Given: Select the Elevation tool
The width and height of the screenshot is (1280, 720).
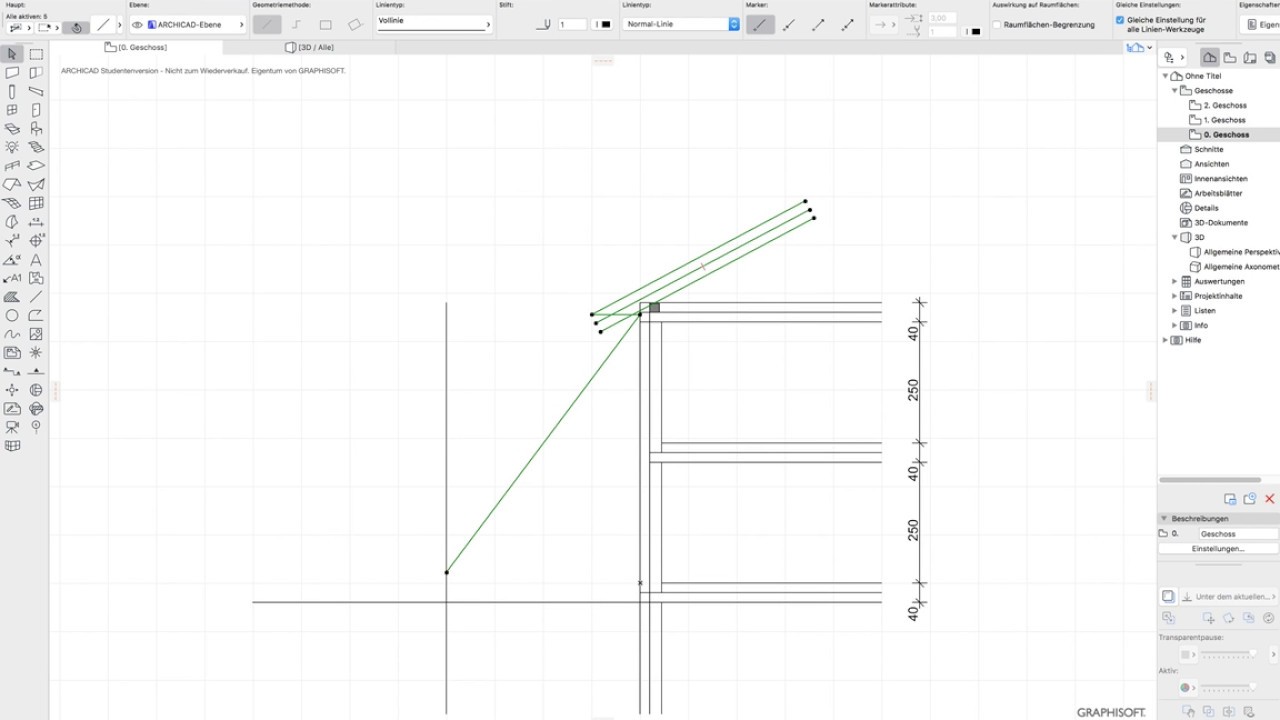Looking at the screenshot, I should click(x=36, y=371).
